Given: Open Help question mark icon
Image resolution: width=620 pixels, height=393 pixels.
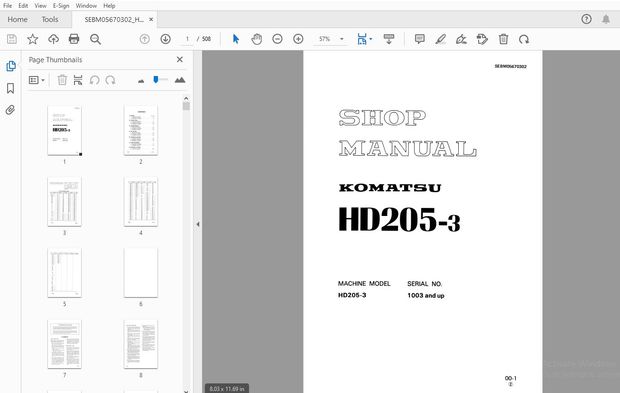Looking at the screenshot, I should point(586,19).
